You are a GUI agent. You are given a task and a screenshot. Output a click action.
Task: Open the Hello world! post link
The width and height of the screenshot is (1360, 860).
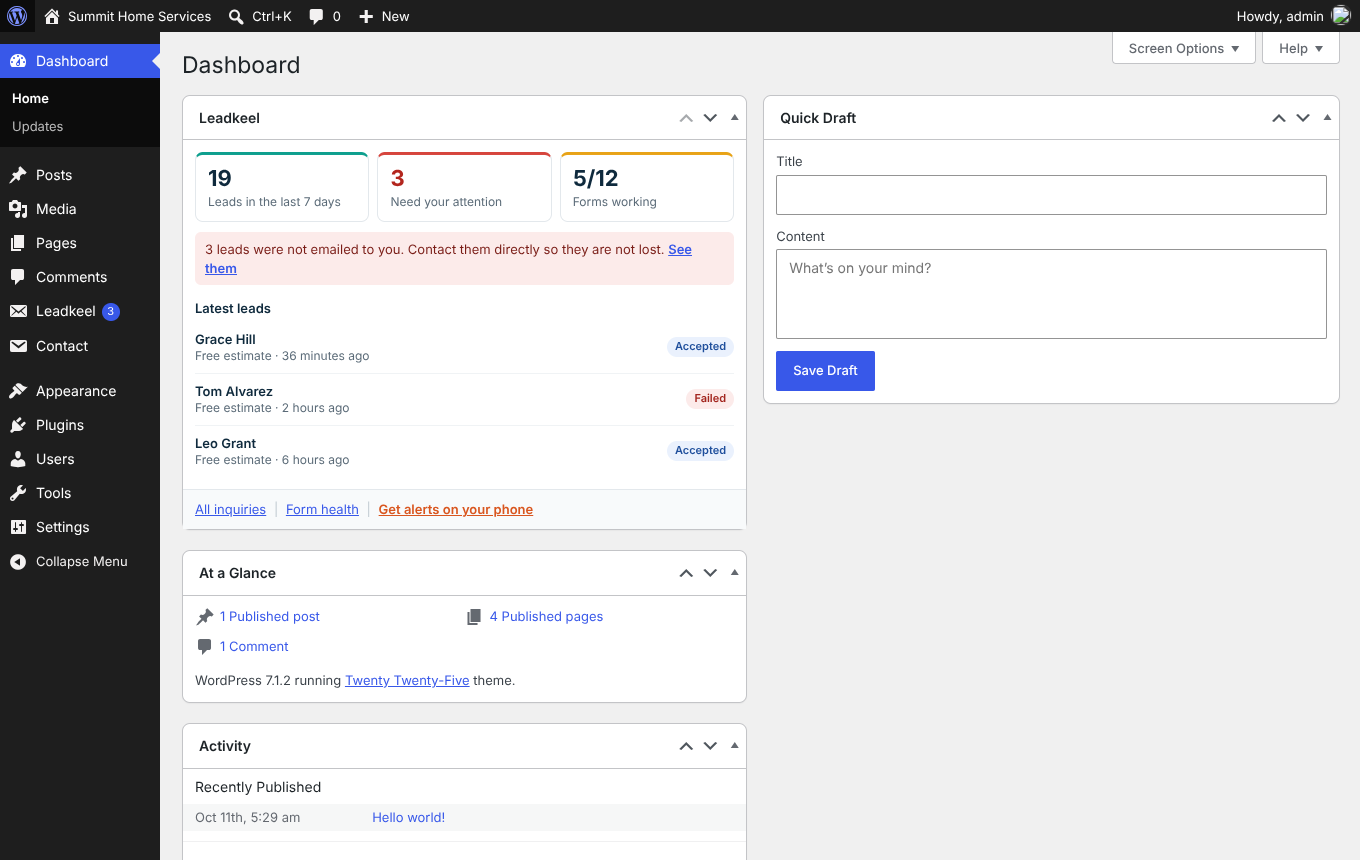408,818
